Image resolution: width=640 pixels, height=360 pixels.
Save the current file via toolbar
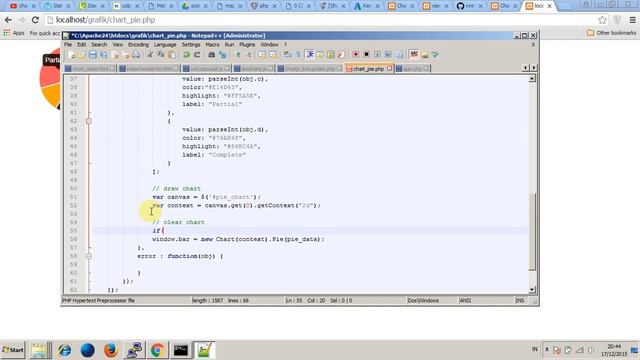(x=92, y=54)
